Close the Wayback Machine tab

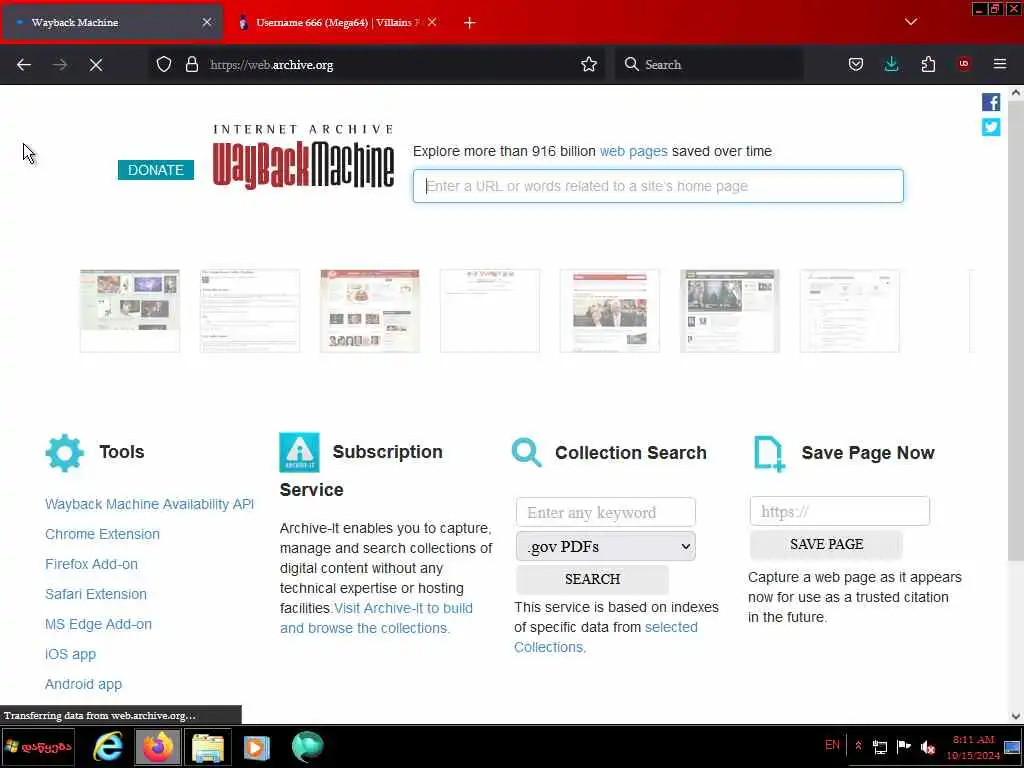pos(207,22)
